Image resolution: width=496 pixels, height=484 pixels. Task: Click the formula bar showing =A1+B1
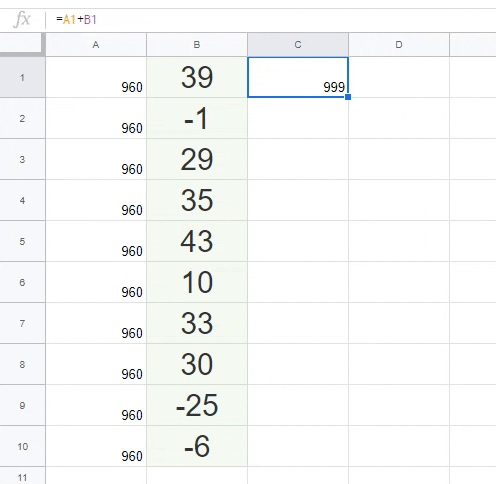pyautogui.click(x=271, y=20)
